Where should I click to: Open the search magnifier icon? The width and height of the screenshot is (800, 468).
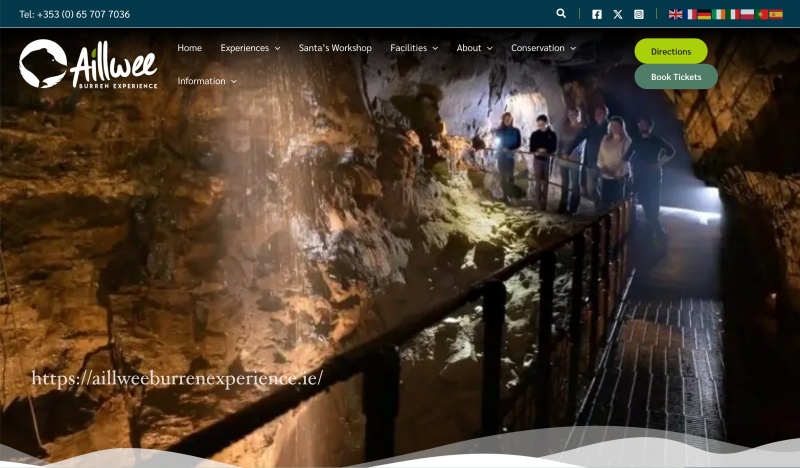(561, 14)
